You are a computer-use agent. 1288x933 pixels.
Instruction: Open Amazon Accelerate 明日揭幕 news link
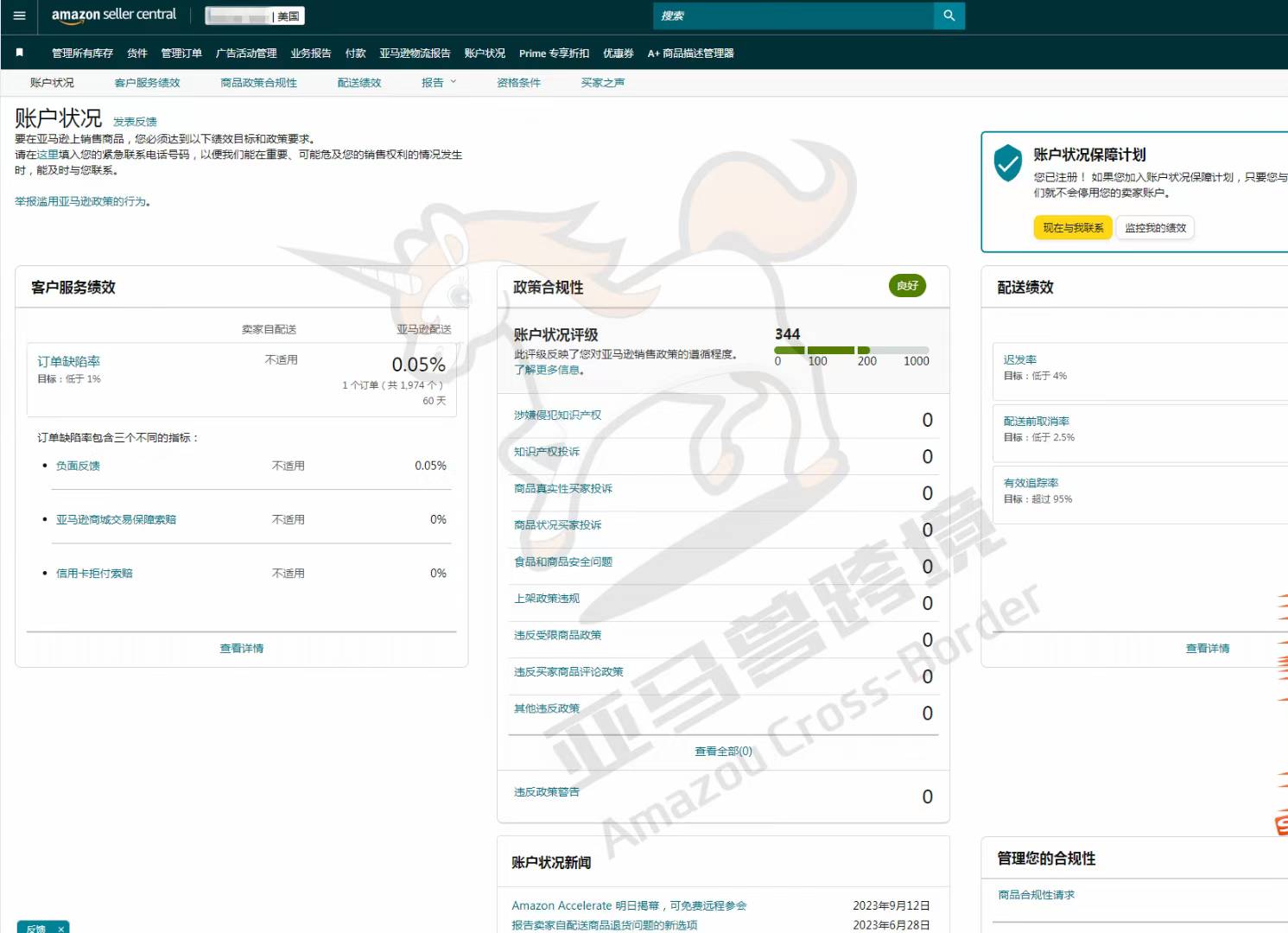(629, 905)
